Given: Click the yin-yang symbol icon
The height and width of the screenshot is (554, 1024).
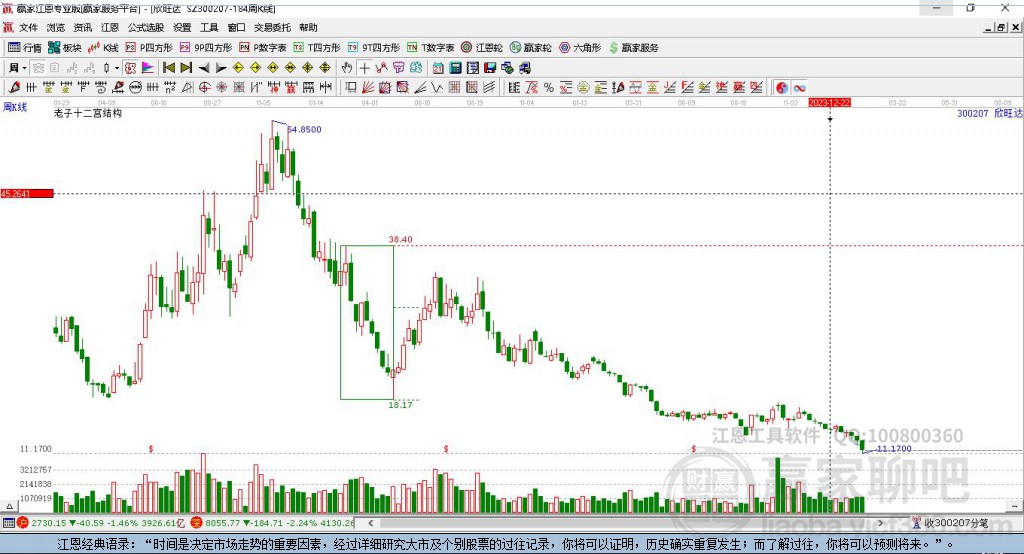Looking at the screenshot, I should 782,88.
